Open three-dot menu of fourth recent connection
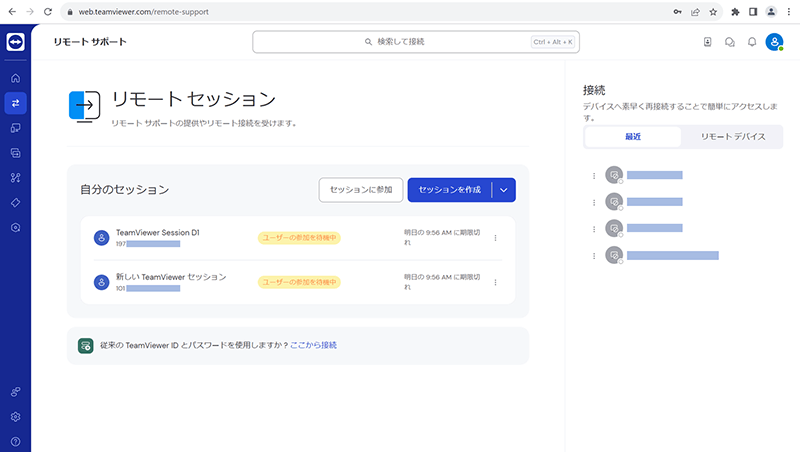Screen dimensions: 800x452 coord(594,256)
